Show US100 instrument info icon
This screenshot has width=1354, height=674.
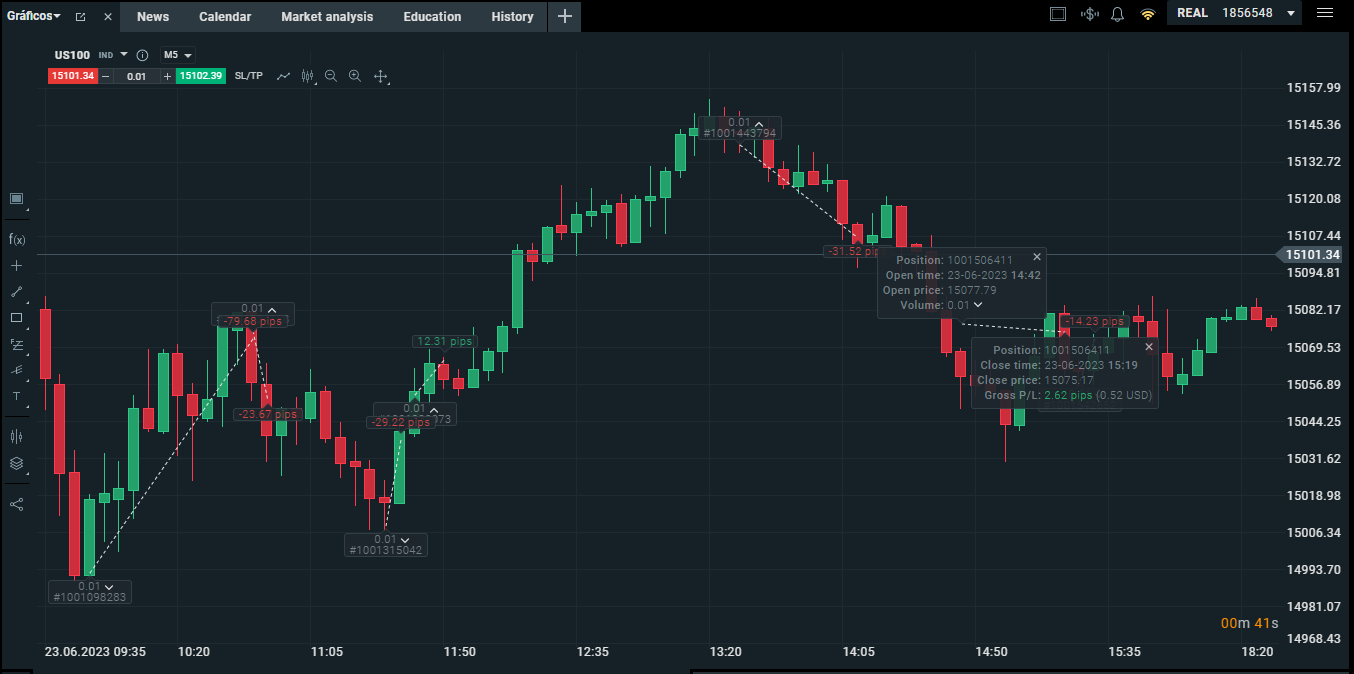[142, 55]
